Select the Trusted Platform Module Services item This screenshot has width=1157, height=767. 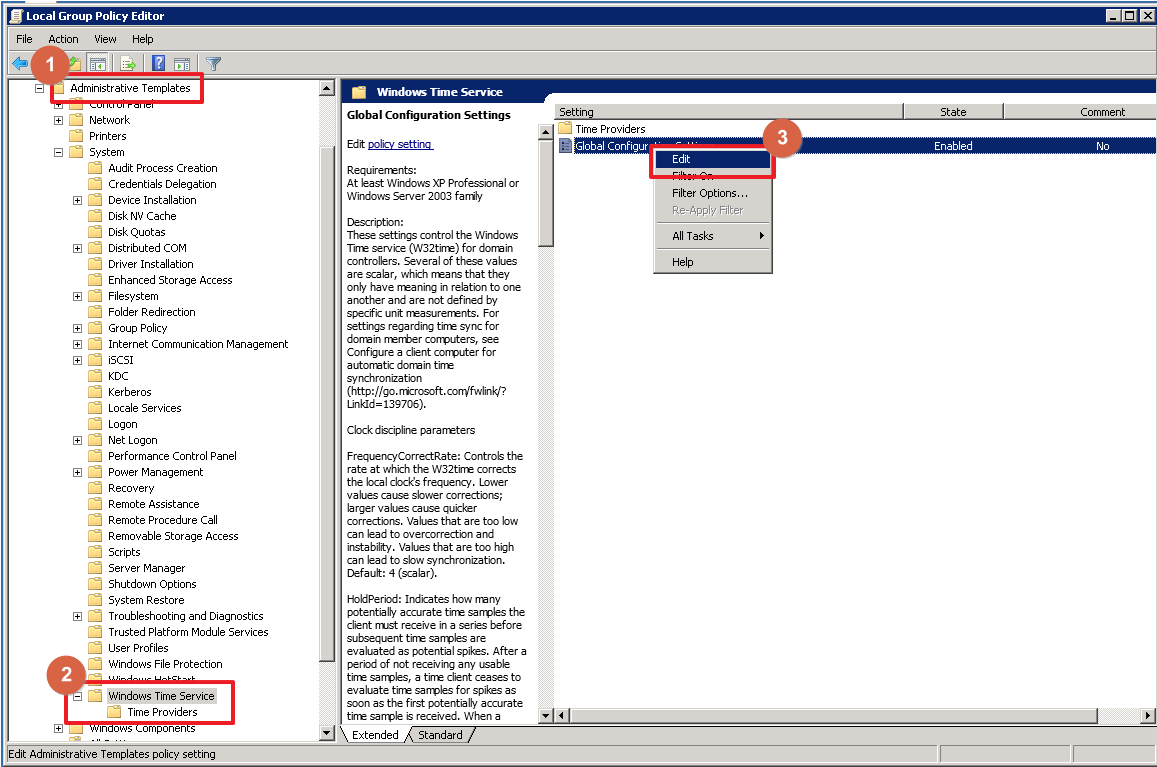coord(188,632)
